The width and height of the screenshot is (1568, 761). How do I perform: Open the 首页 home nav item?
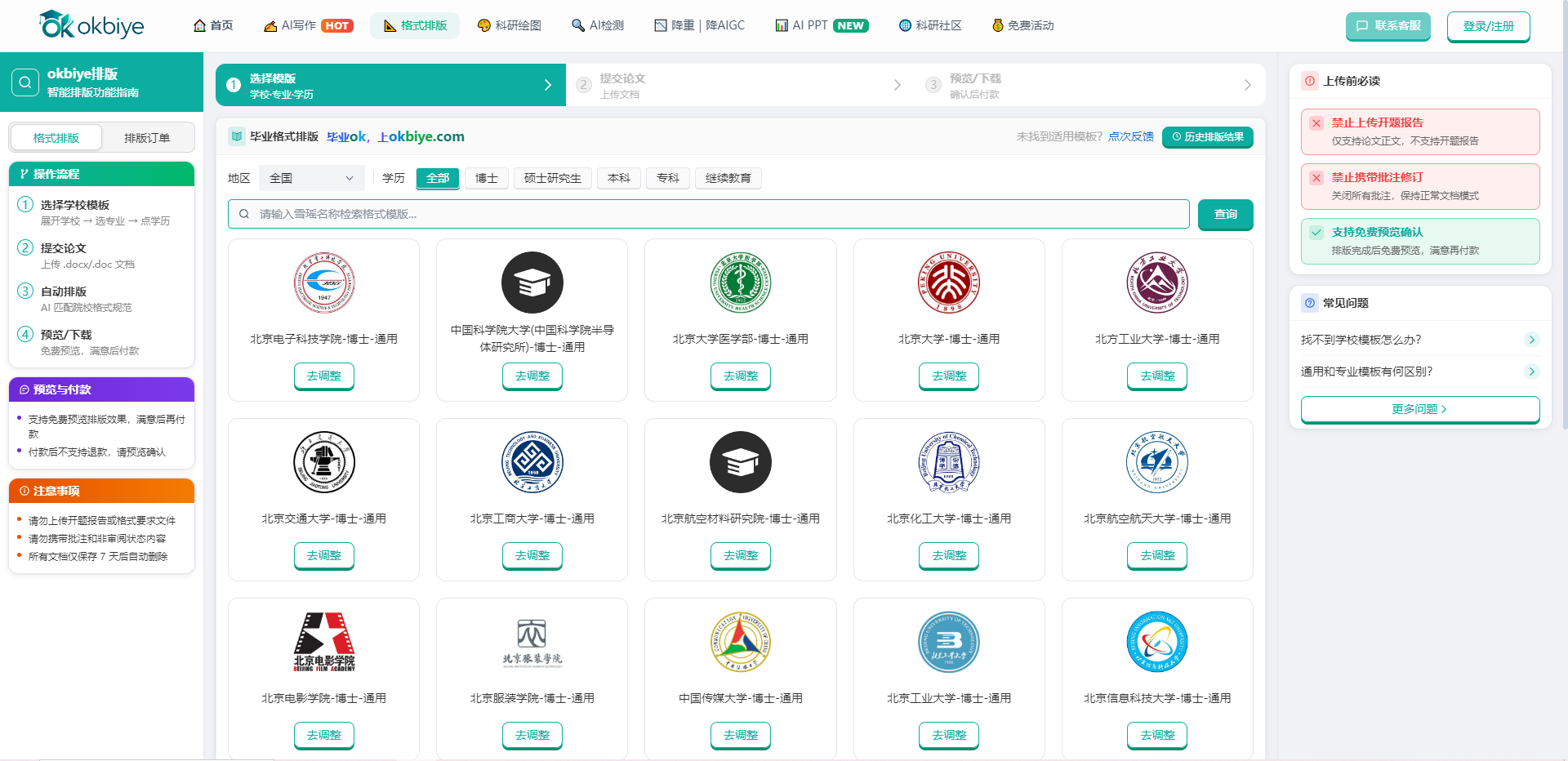coord(213,25)
